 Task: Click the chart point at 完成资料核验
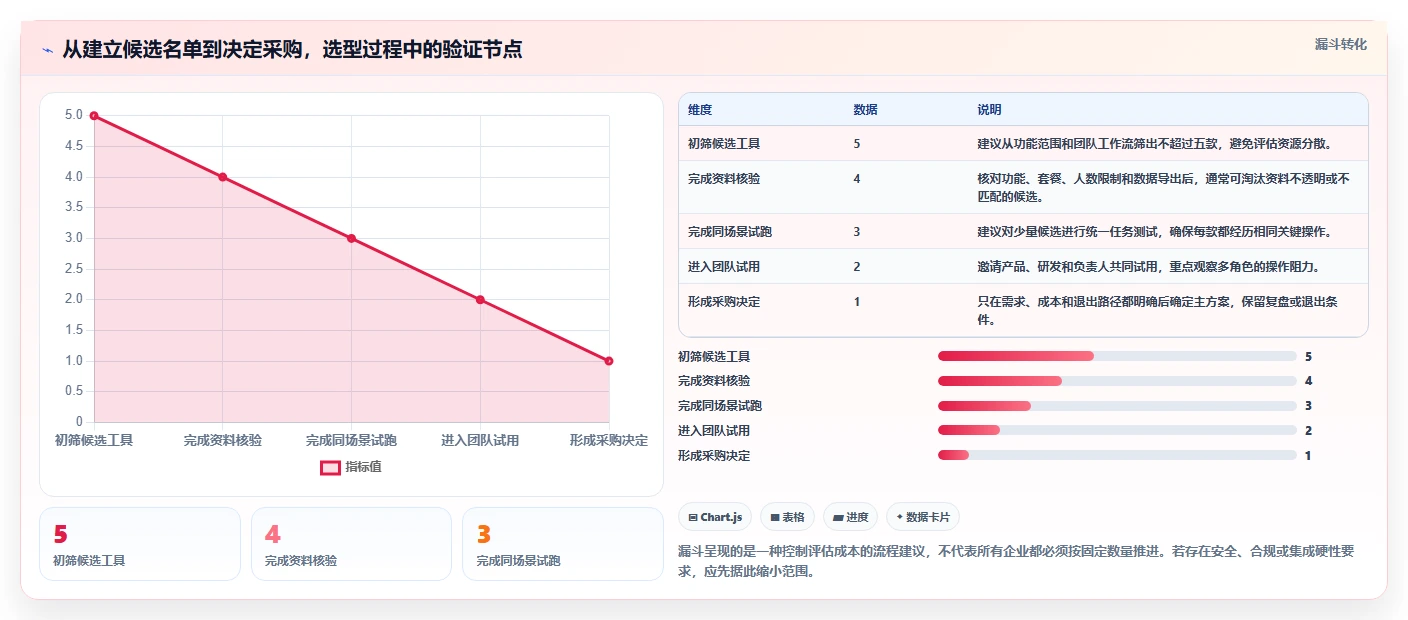[223, 177]
